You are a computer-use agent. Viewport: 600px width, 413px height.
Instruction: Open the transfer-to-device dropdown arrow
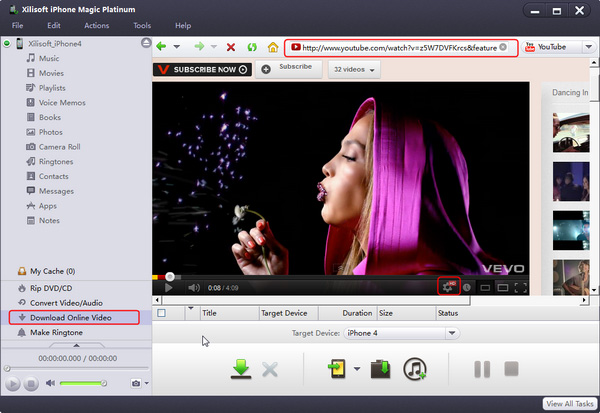coord(357,369)
